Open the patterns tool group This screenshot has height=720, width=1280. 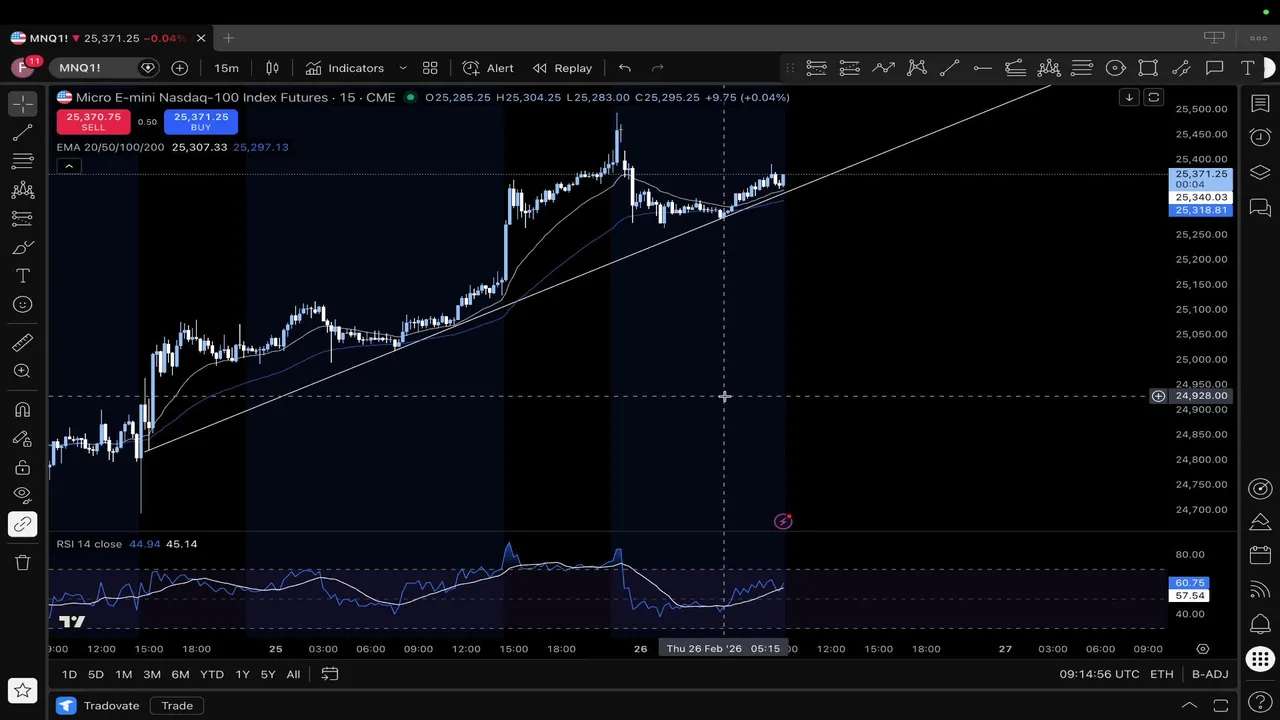(x=22, y=190)
